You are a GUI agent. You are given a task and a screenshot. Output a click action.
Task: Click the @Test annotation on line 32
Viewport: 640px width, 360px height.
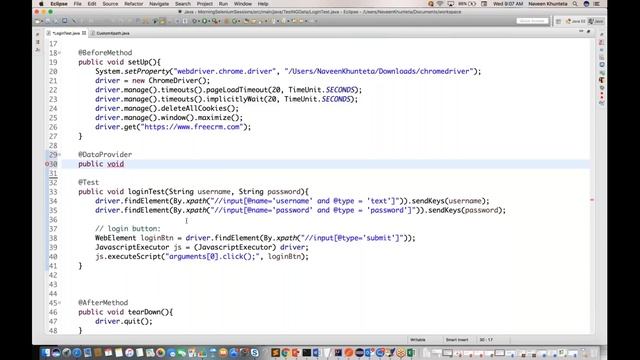click(x=89, y=182)
